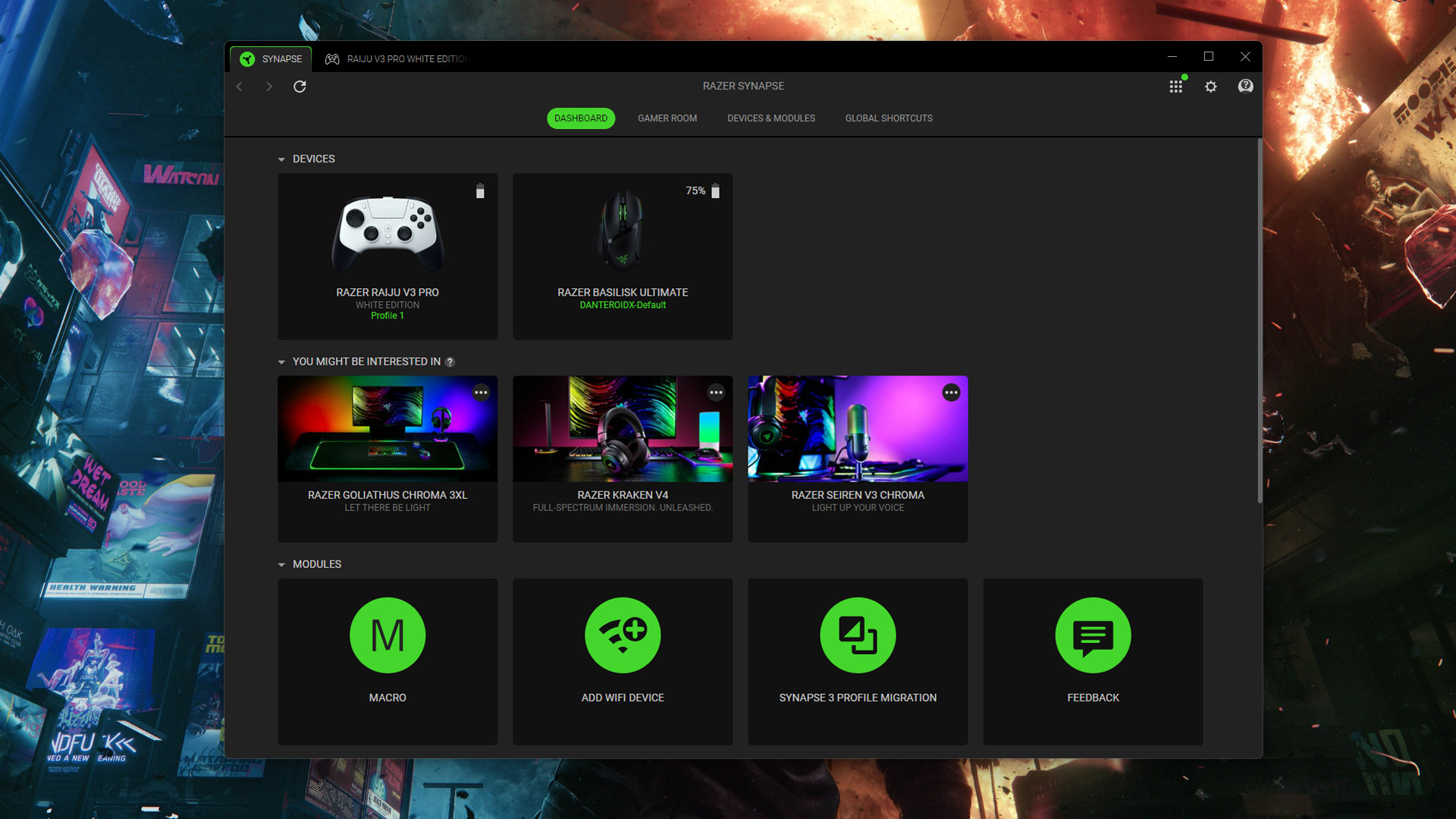Open Synapse settings gear
Viewport: 1456px width, 819px height.
click(x=1210, y=86)
